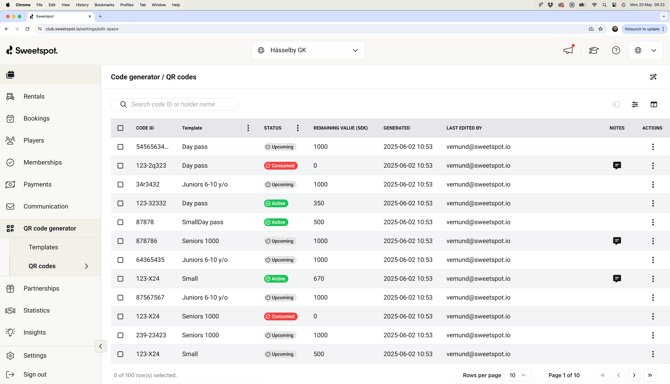Open the announcements megaphone icon

click(568, 50)
